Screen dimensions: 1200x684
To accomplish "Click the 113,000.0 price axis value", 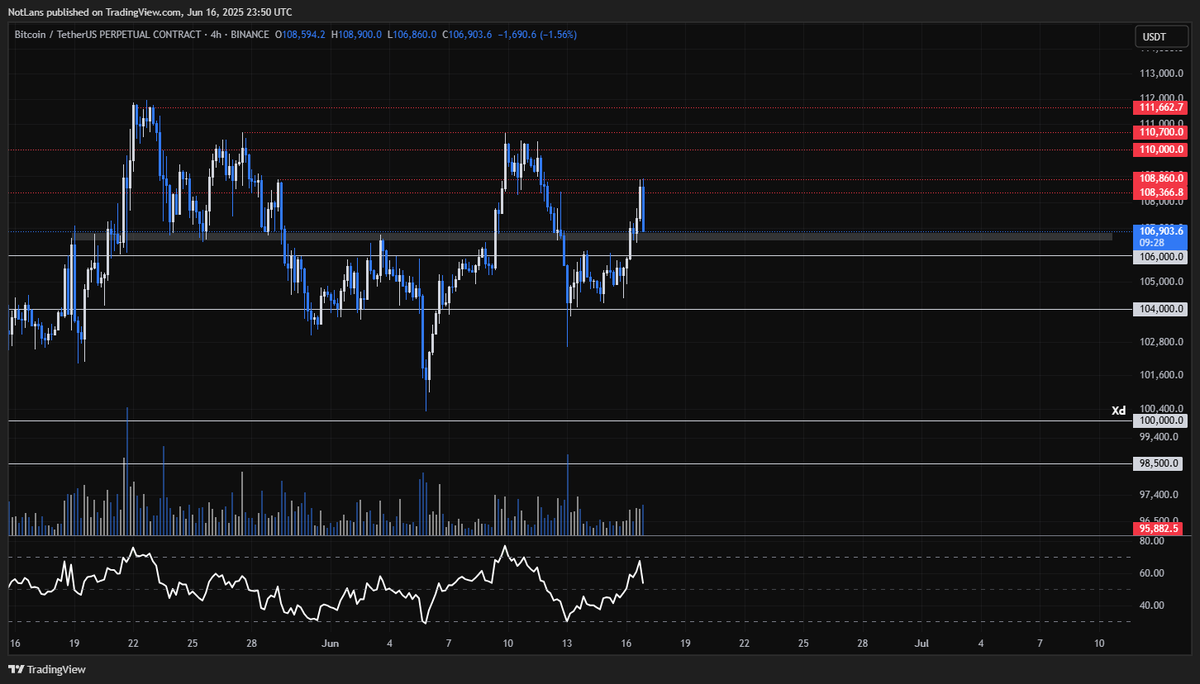I will pos(1161,75).
